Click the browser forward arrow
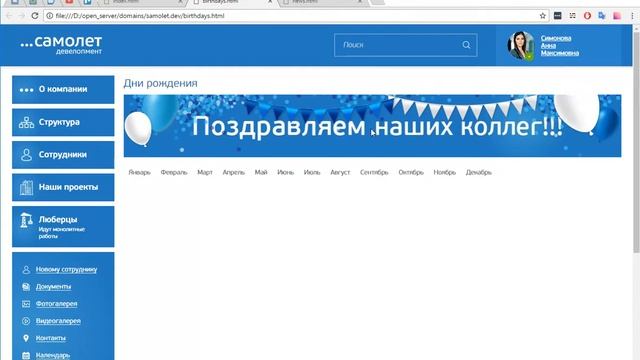 point(22,16)
